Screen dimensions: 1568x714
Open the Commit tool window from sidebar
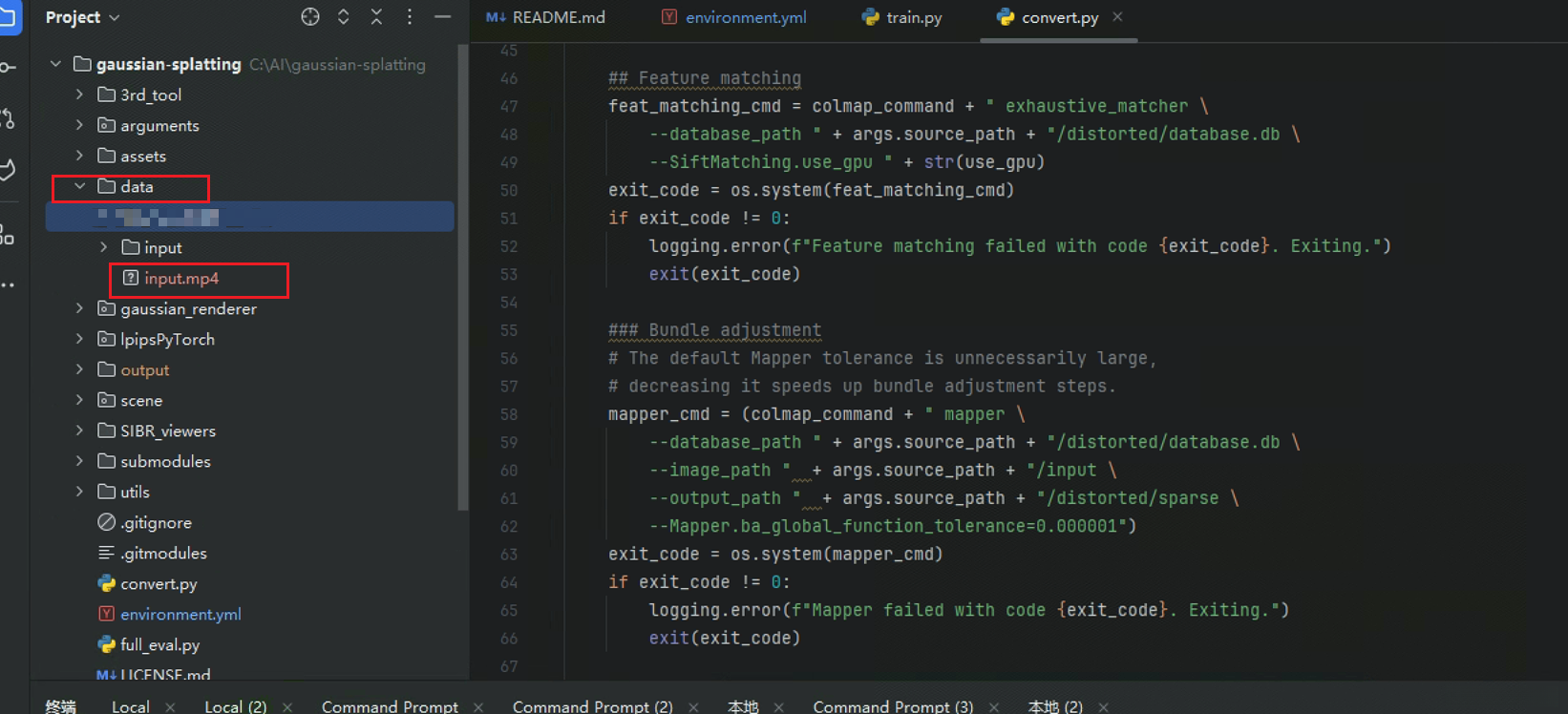pyautogui.click(x=9, y=67)
